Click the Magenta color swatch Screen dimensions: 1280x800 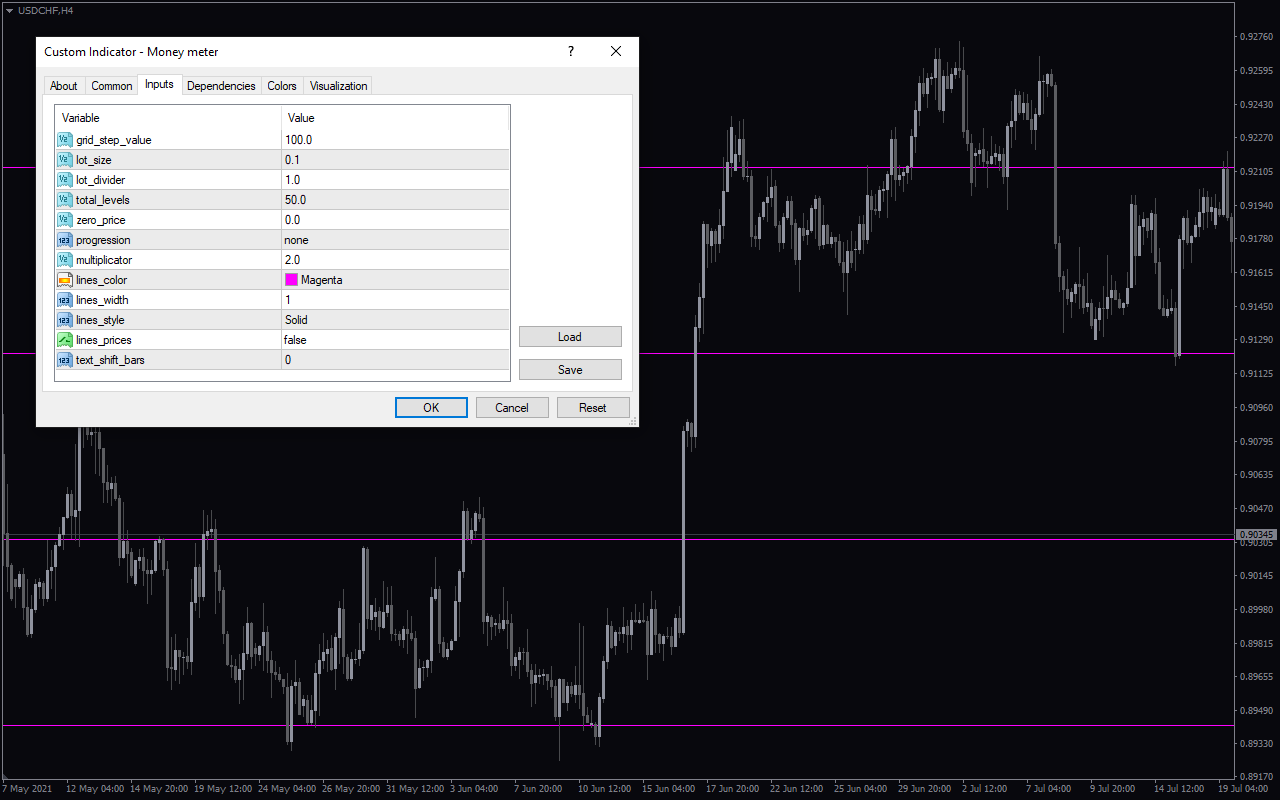click(291, 280)
